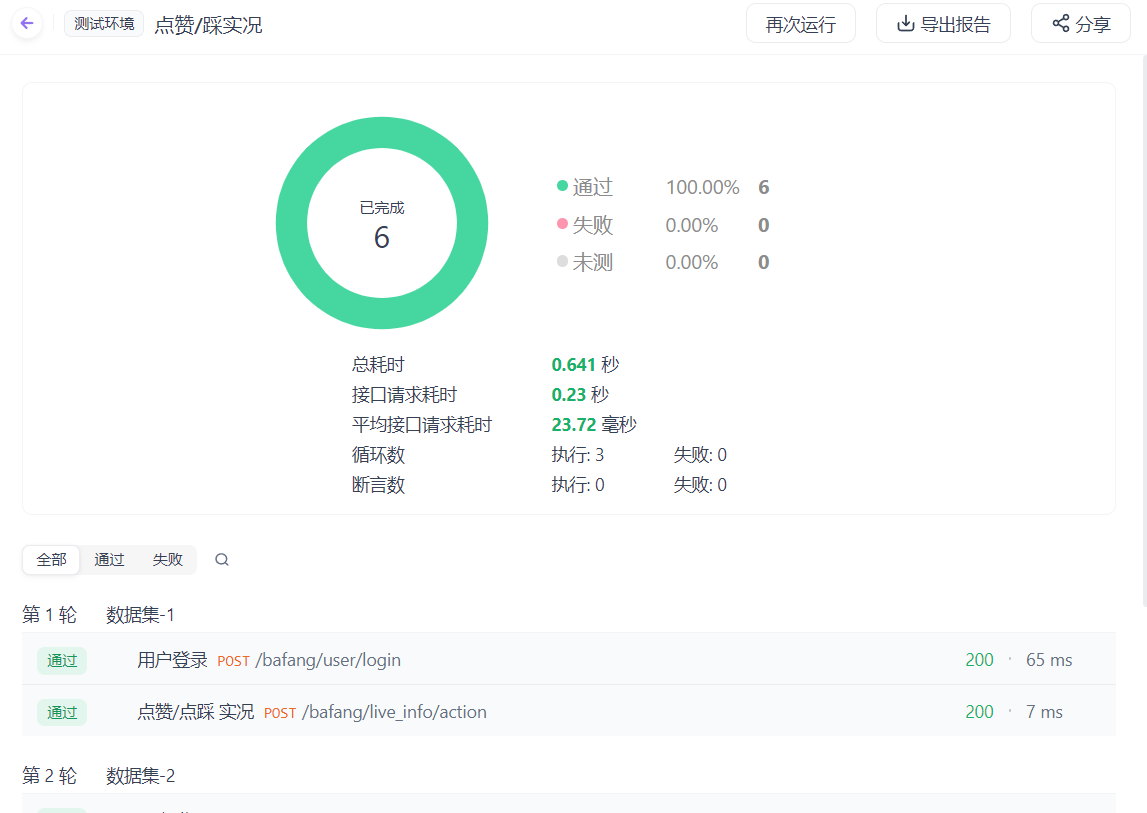Click the 测试环境 environment tag
Screen dimensions: 1147x813
(104, 24)
